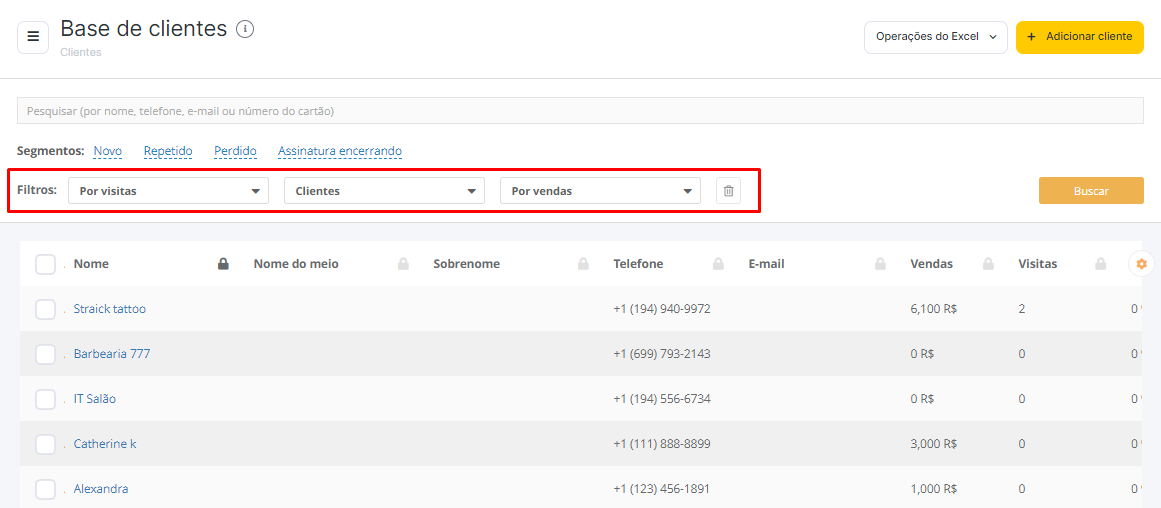This screenshot has height=508, width=1161.
Task: Click the lock icon beside Visitas
Action: pyautogui.click(x=1101, y=264)
